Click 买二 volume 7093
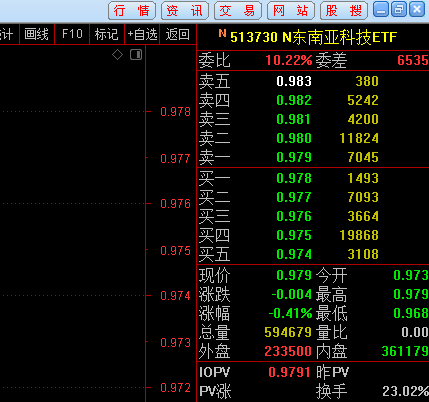The width and height of the screenshot is (429, 402). pos(363,197)
